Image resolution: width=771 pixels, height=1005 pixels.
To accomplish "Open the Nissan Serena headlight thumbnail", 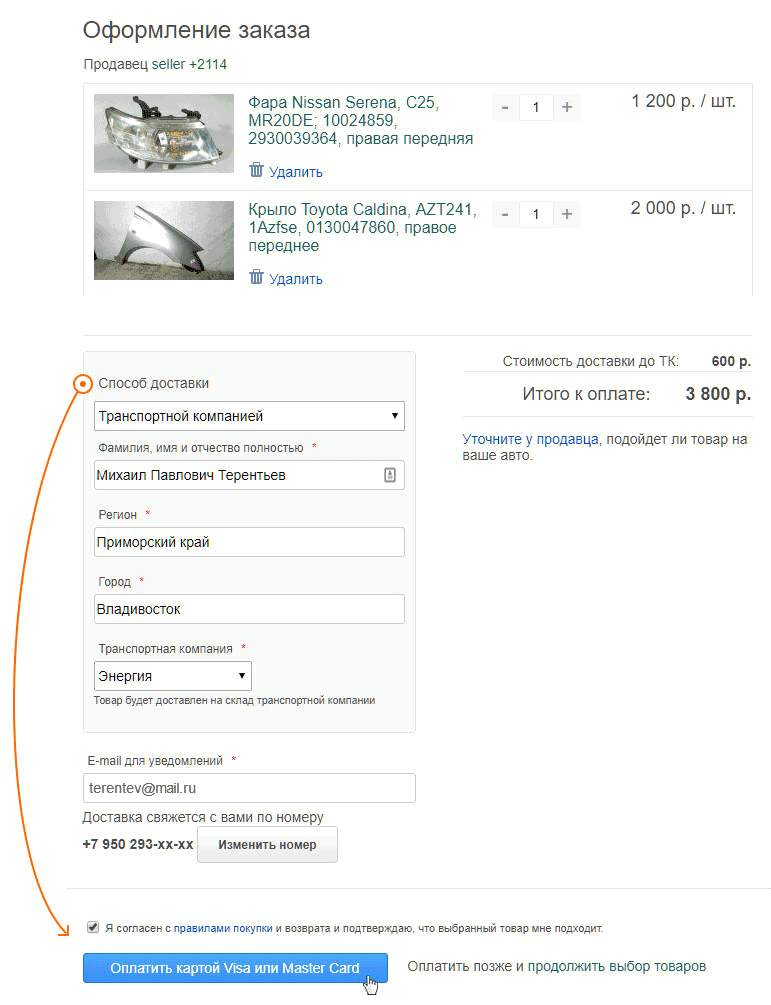I will click(164, 133).
